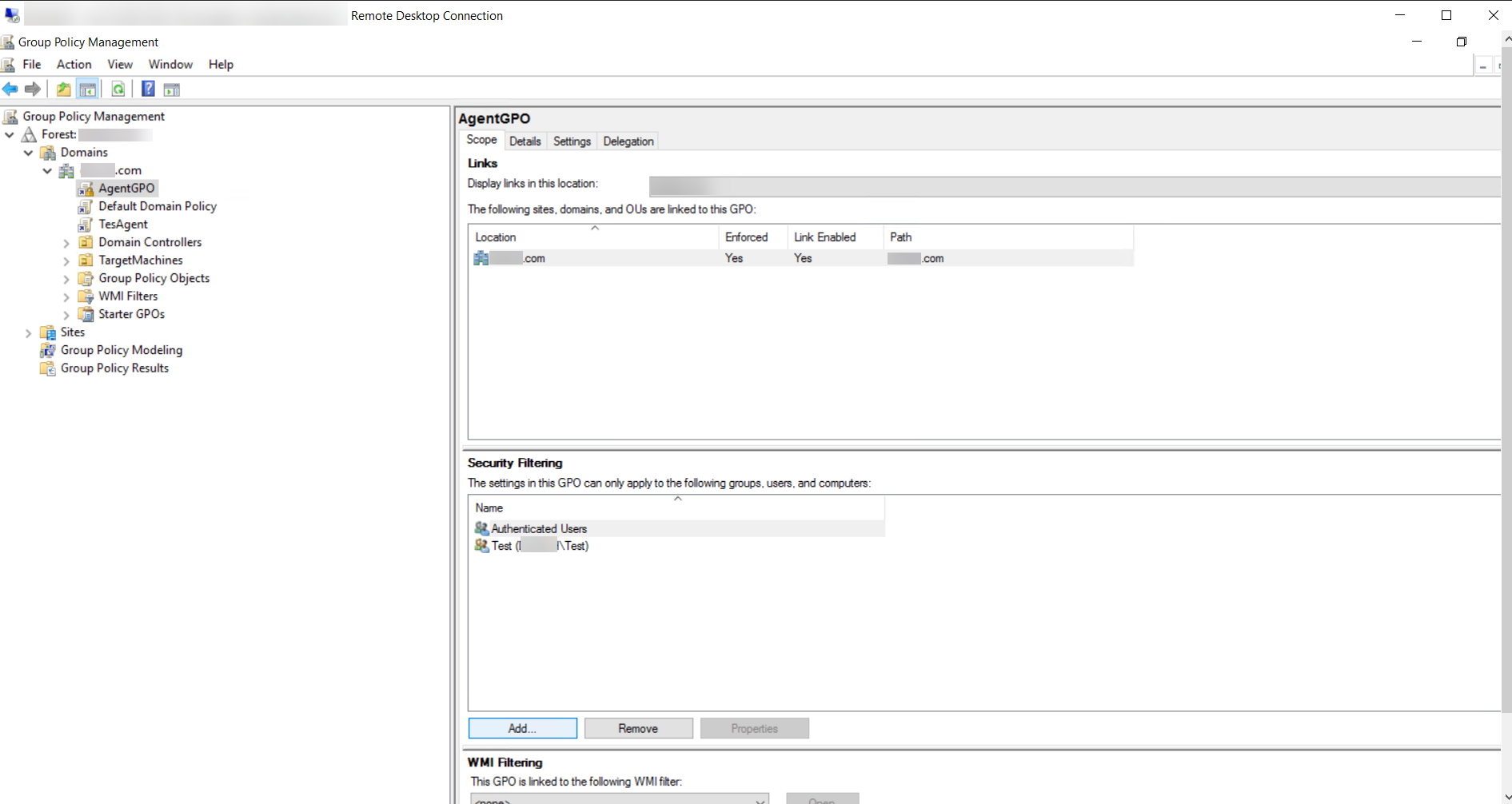Select the Starter GPOs folder icon
This screenshot has height=804, width=1512.
[86, 314]
